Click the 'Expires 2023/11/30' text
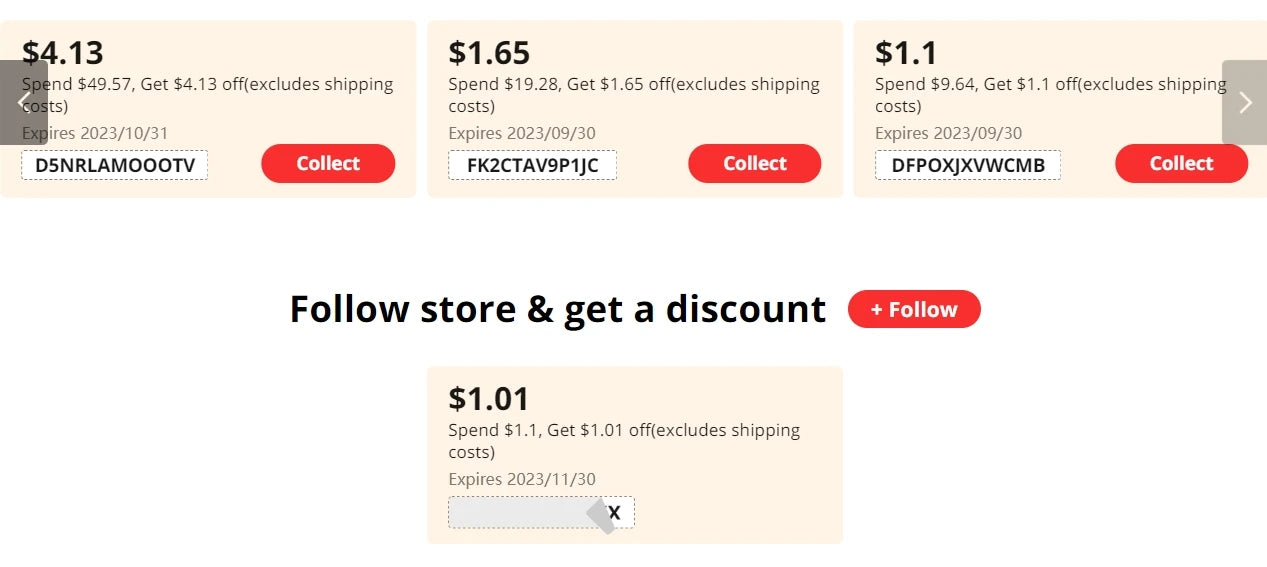 521,479
